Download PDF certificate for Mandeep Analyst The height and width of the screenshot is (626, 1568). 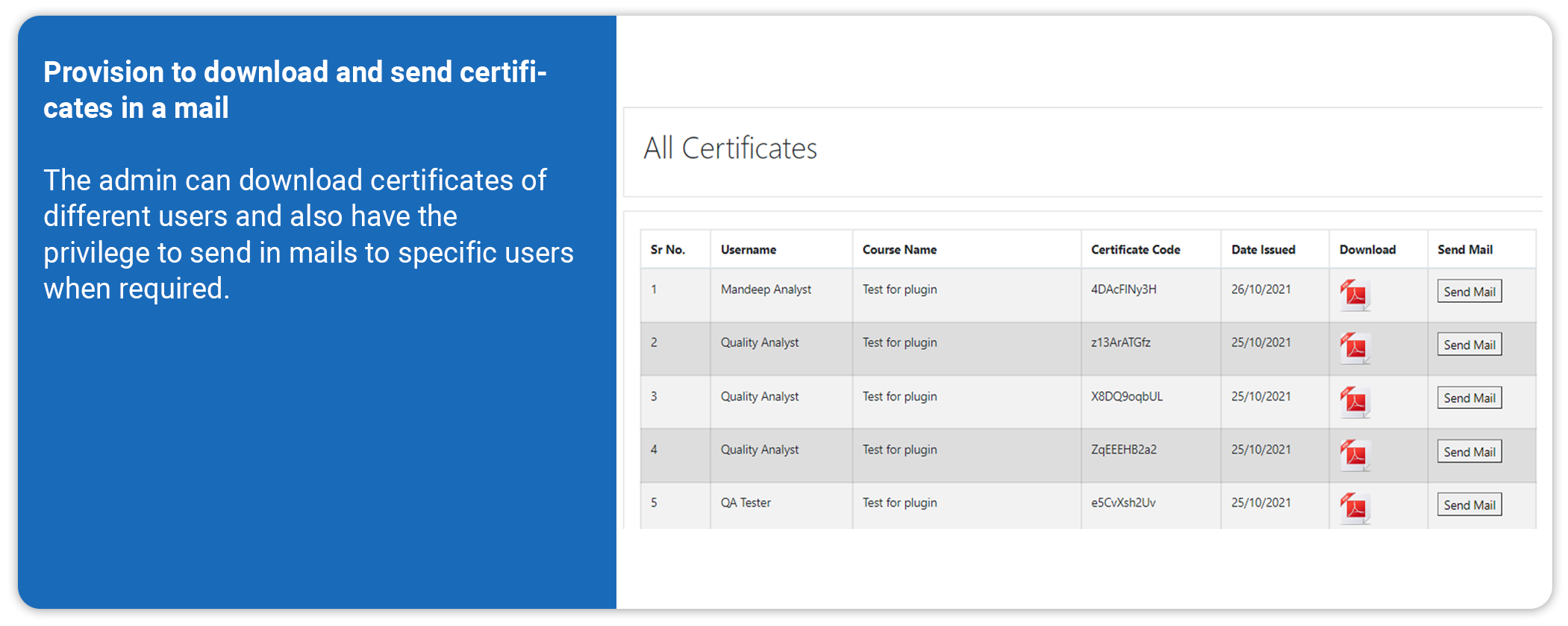pyautogui.click(x=1354, y=294)
